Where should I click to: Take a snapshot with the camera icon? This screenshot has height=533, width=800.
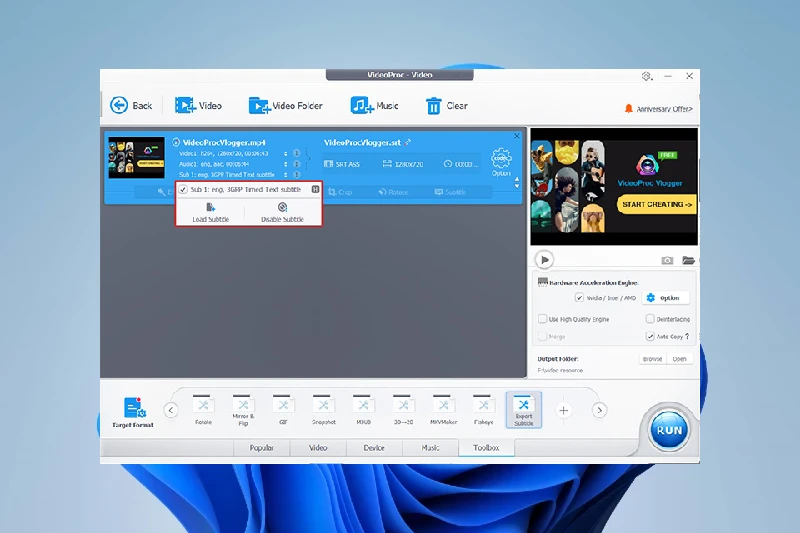(x=667, y=260)
